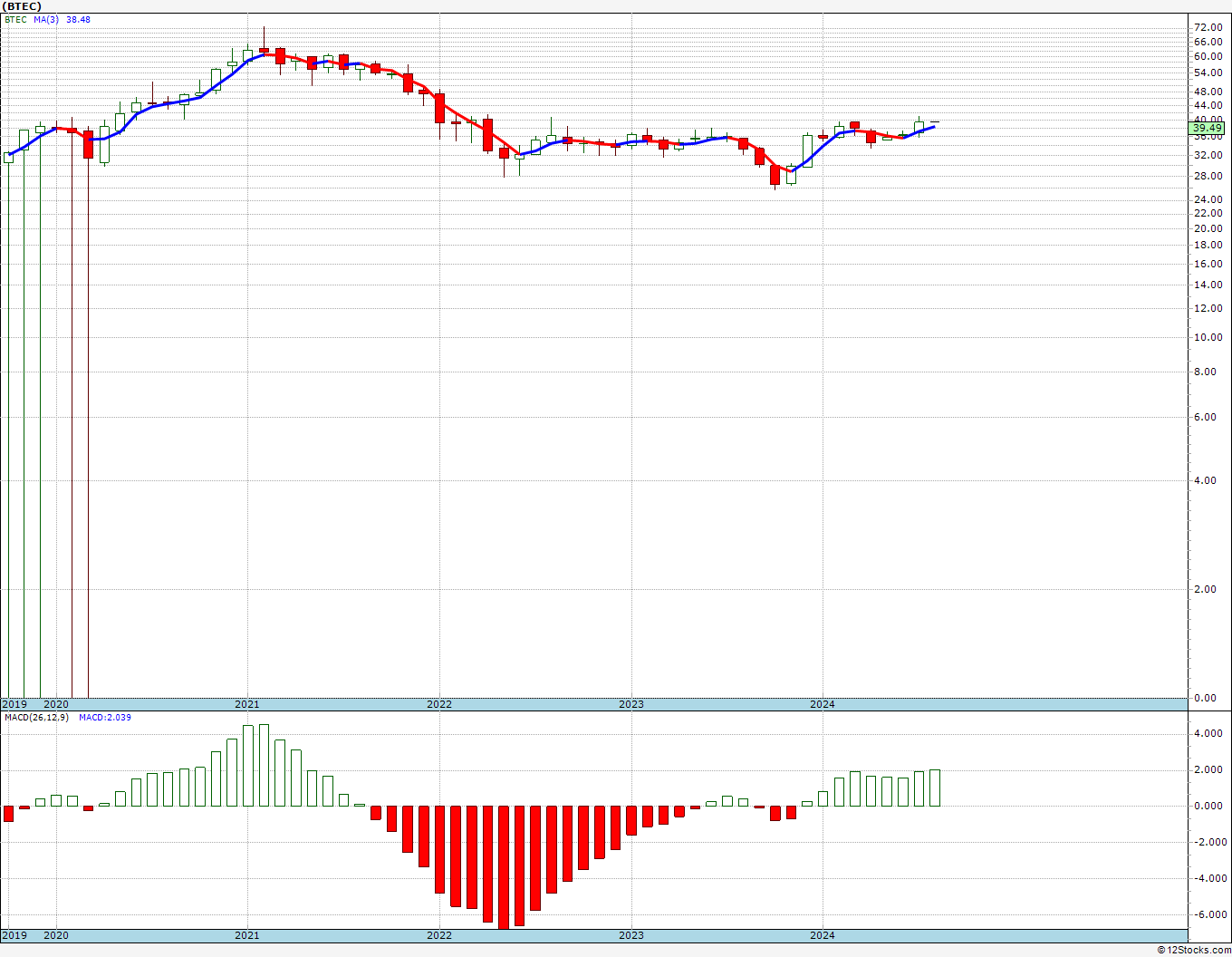Select the green 39.49 current price tag
Screen dimensions: 1232x957
(1208, 129)
